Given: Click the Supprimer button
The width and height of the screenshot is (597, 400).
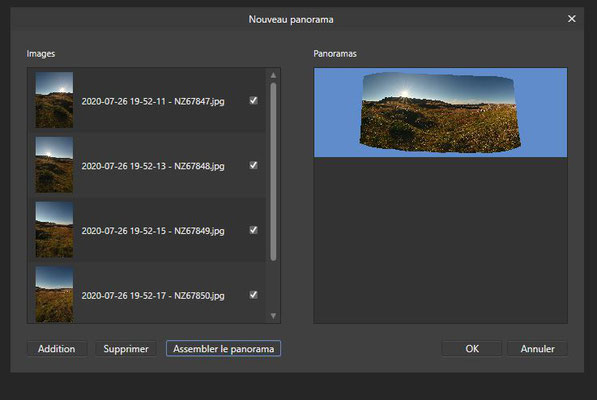Looking at the screenshot, I should pos(126,349).
